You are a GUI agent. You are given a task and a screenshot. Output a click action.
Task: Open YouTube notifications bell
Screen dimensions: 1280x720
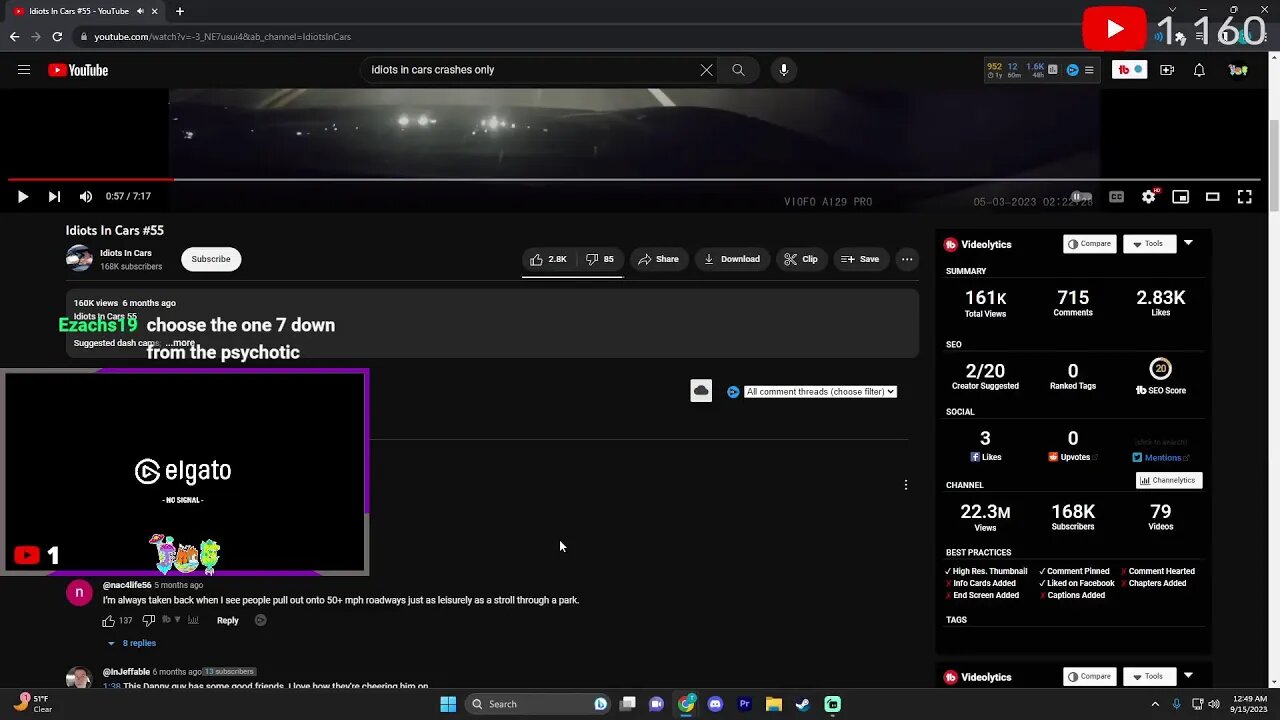(1199, 70)
